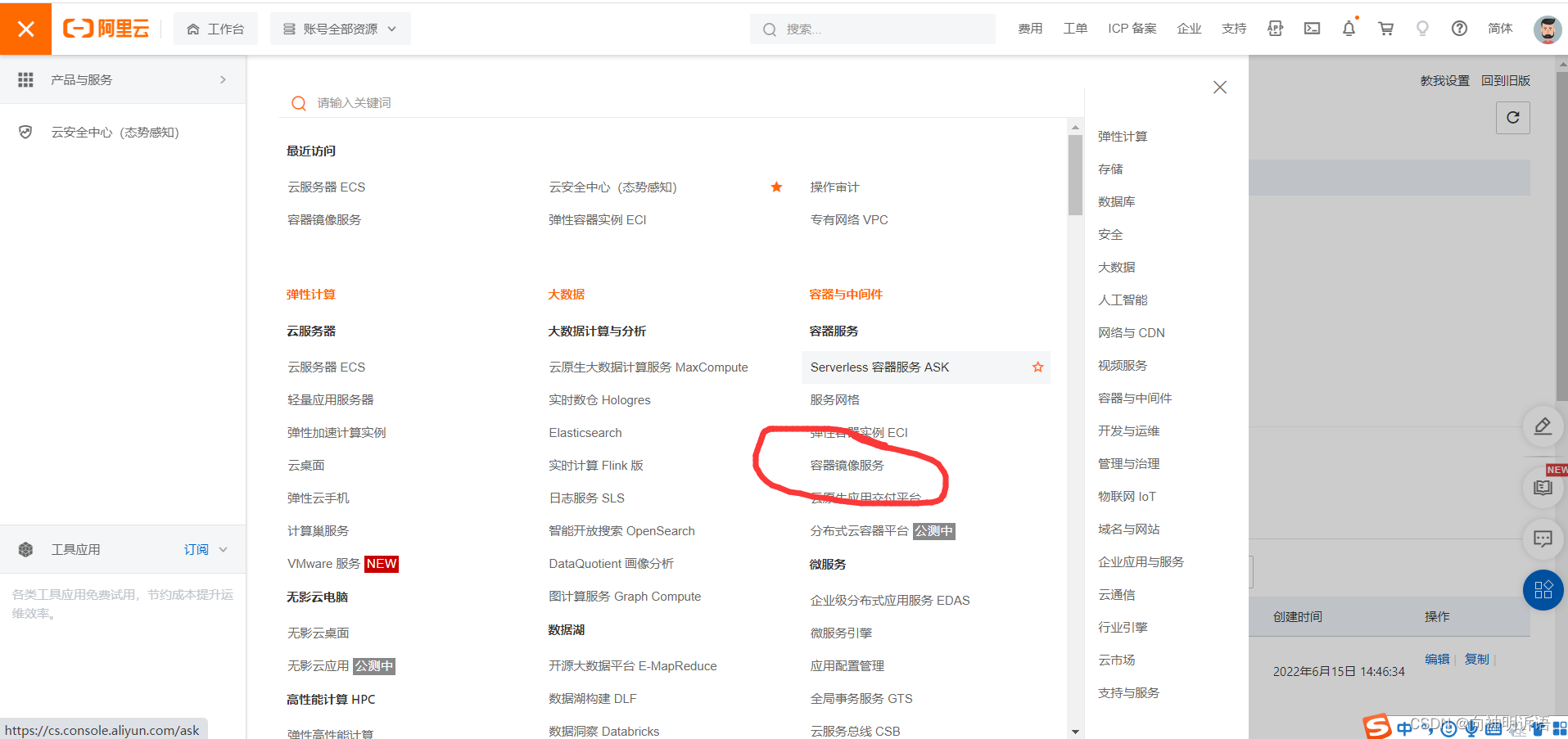Open recent 容器镜像服务 link

(324, 219)
